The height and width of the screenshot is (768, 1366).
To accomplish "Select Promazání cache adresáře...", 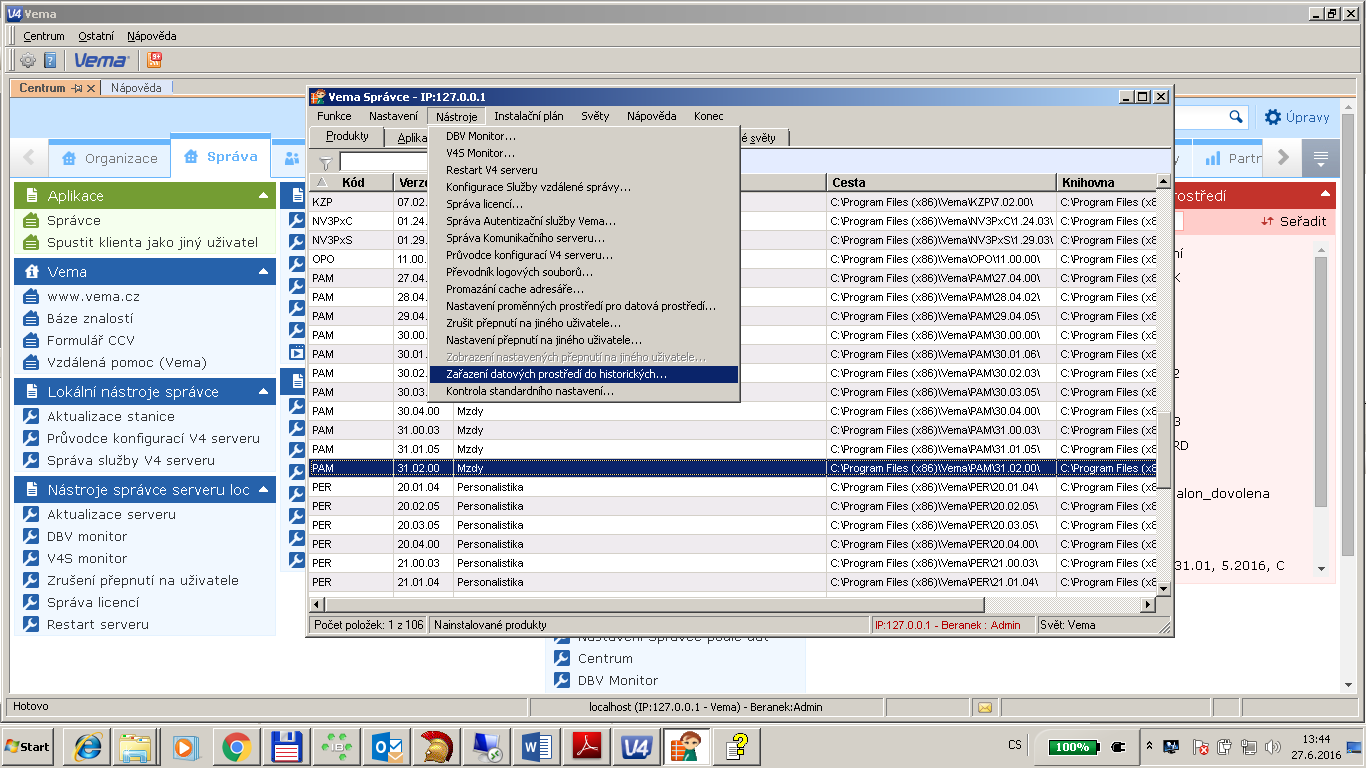I will (584, 289).
